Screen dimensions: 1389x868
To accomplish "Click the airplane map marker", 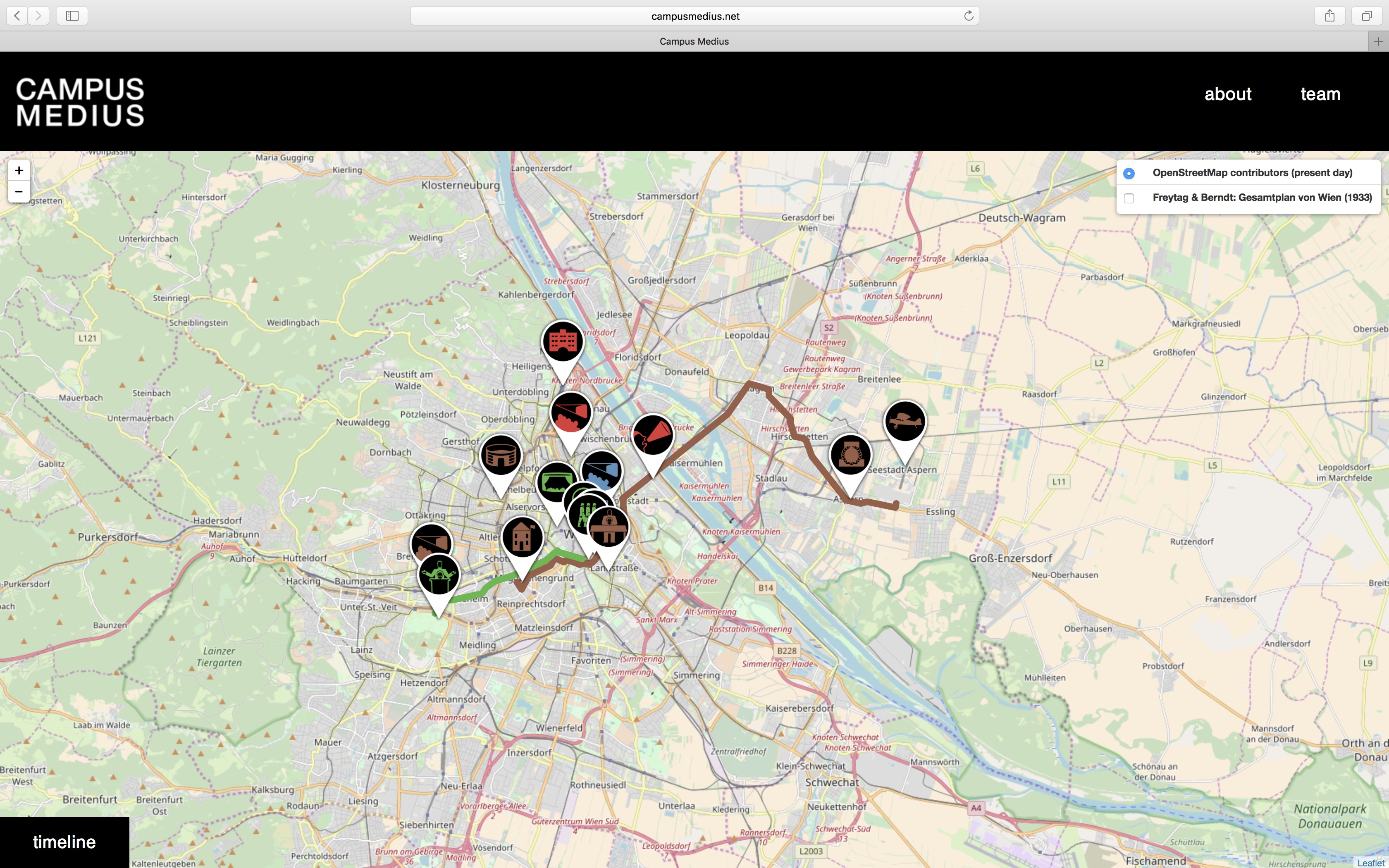I will click(x=905, y=422).
